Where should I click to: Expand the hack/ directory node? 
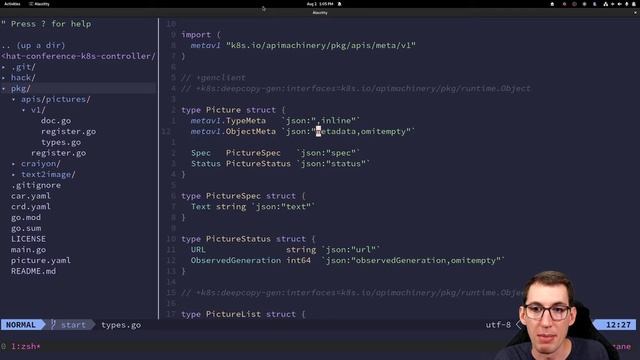pyautogui.click(x=23, y=78)
